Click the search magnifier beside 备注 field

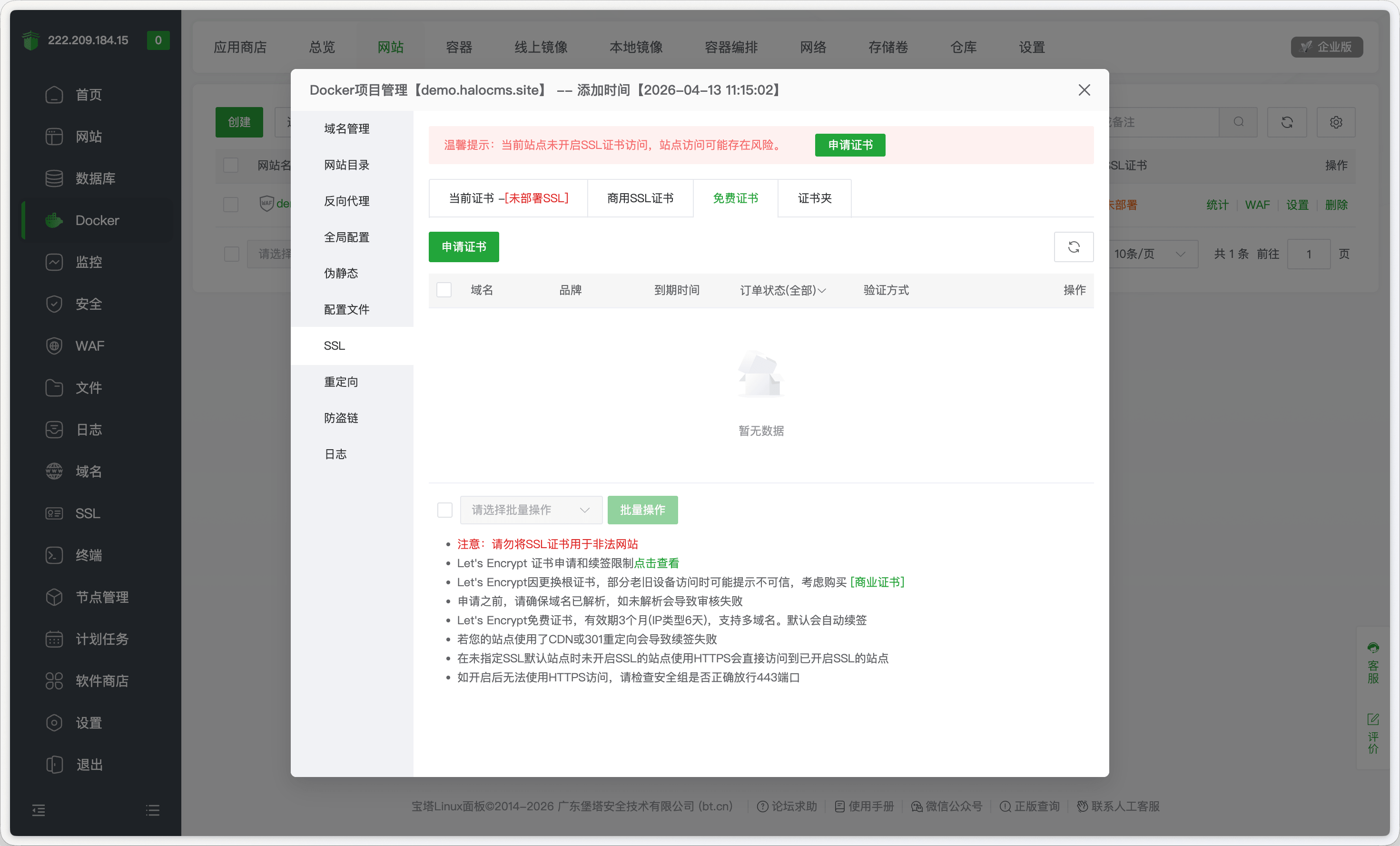(1239, 122)
